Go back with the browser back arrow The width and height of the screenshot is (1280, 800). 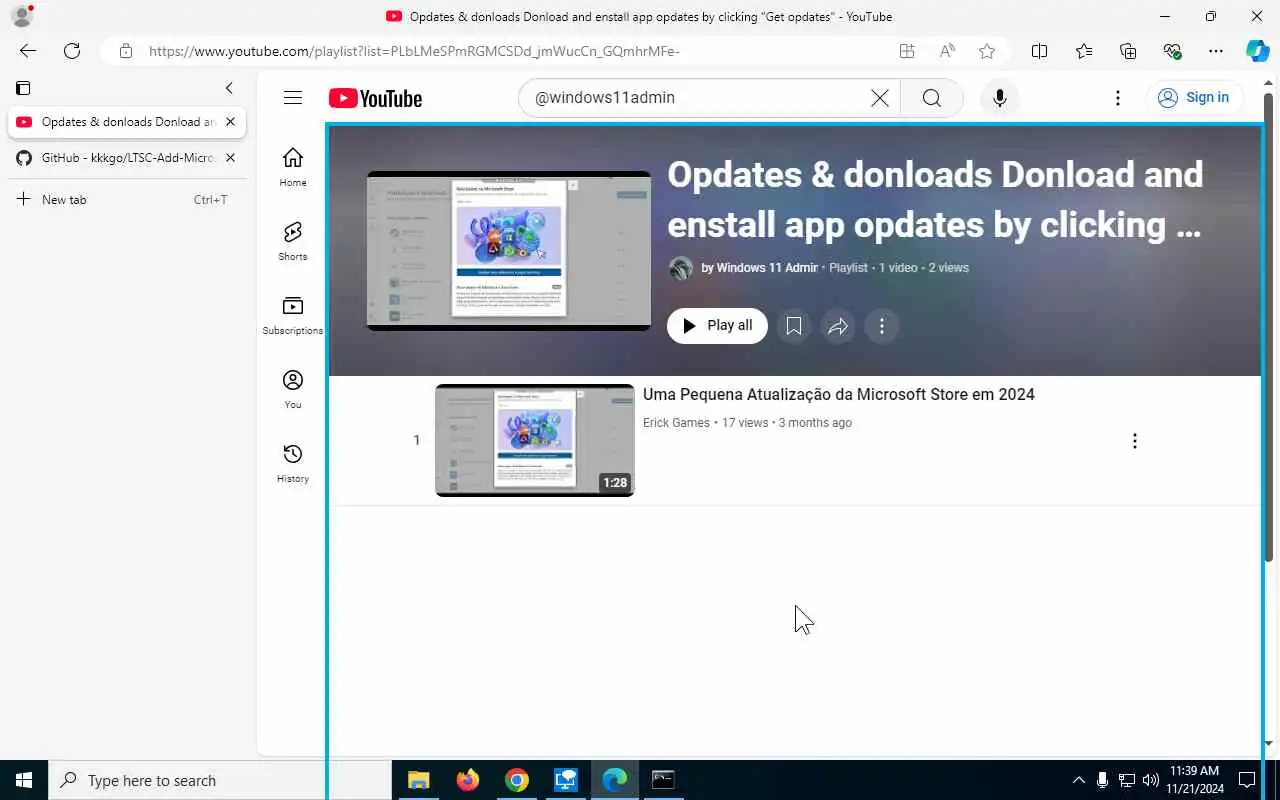point(28,51)
